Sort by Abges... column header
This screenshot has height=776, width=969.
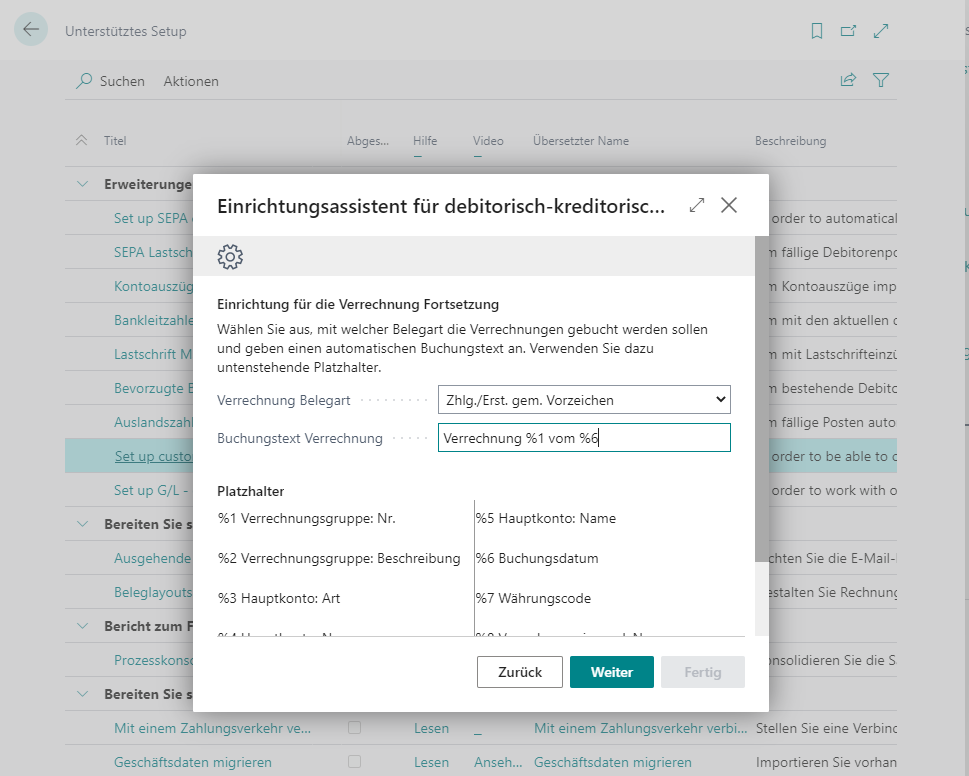tap(368, 141)
